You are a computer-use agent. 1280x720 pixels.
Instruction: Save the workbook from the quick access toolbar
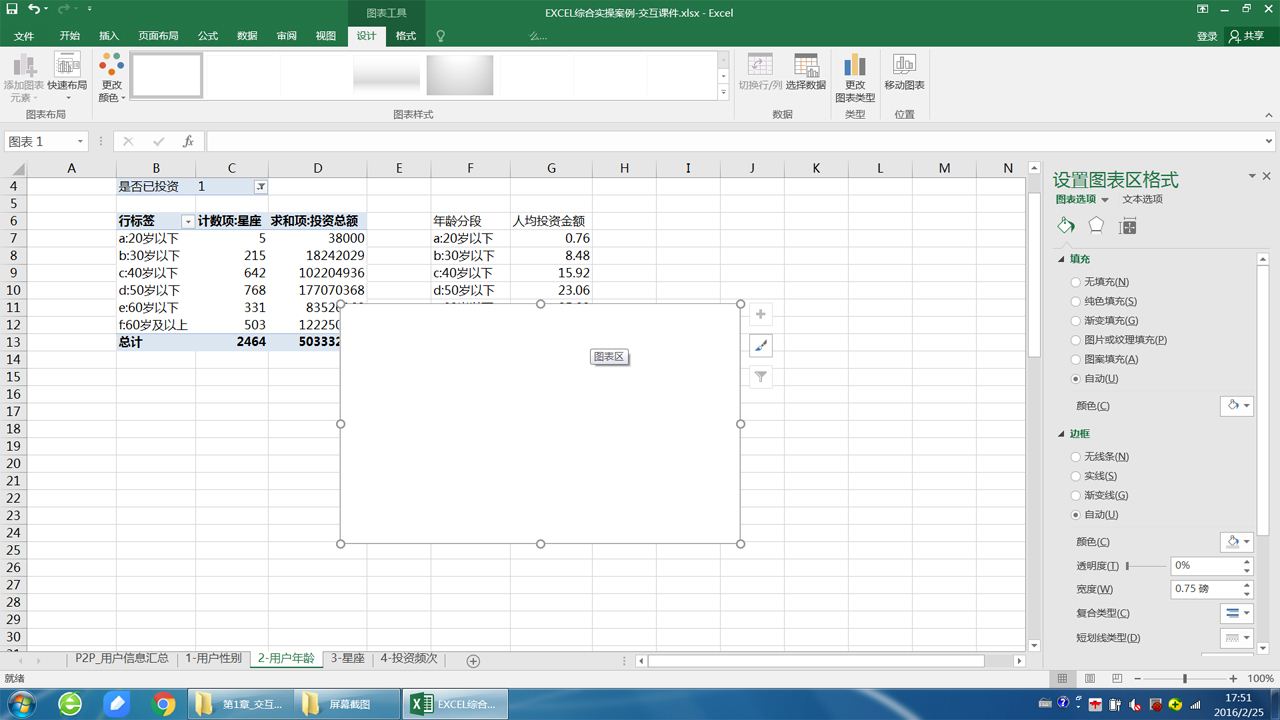12,9
